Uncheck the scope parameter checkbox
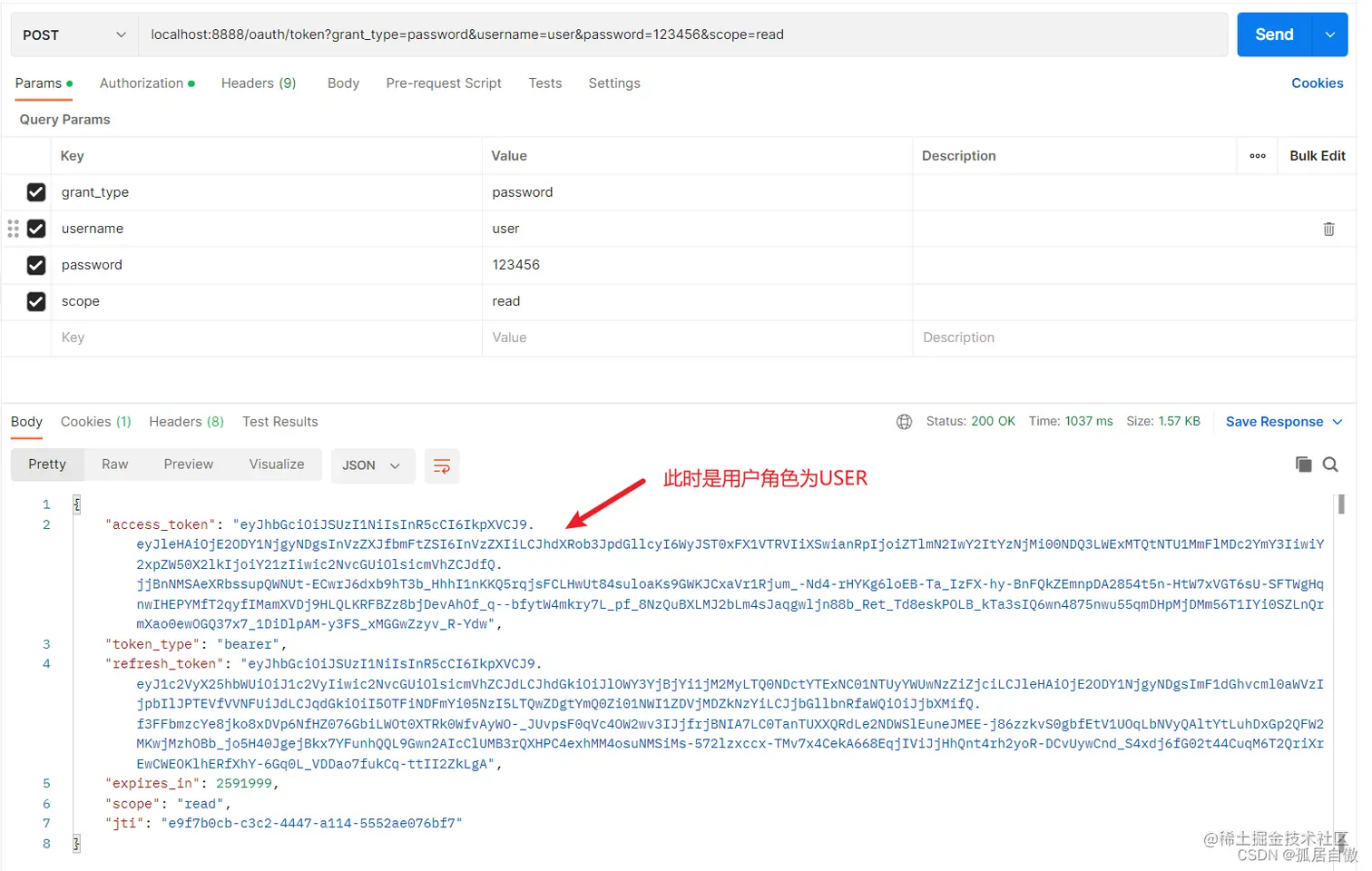The width and height of the screenshot is (1372, 871). click(36, 301)
